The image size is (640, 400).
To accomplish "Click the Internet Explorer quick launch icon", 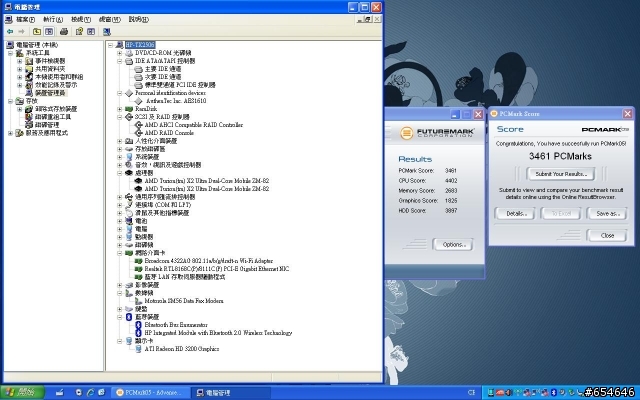I will [x=90, y=393].
